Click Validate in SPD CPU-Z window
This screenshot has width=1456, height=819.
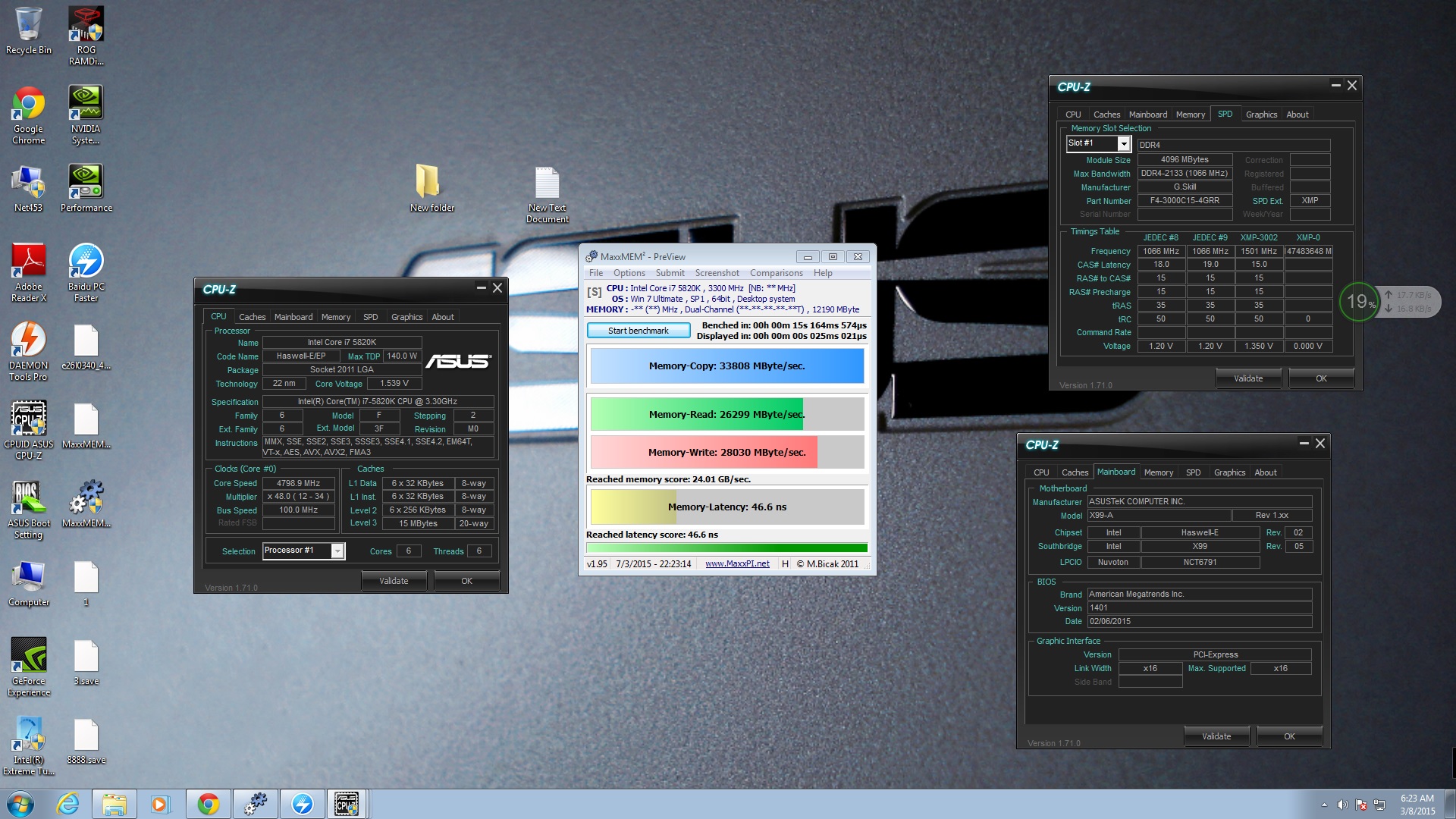[1248, 378]
